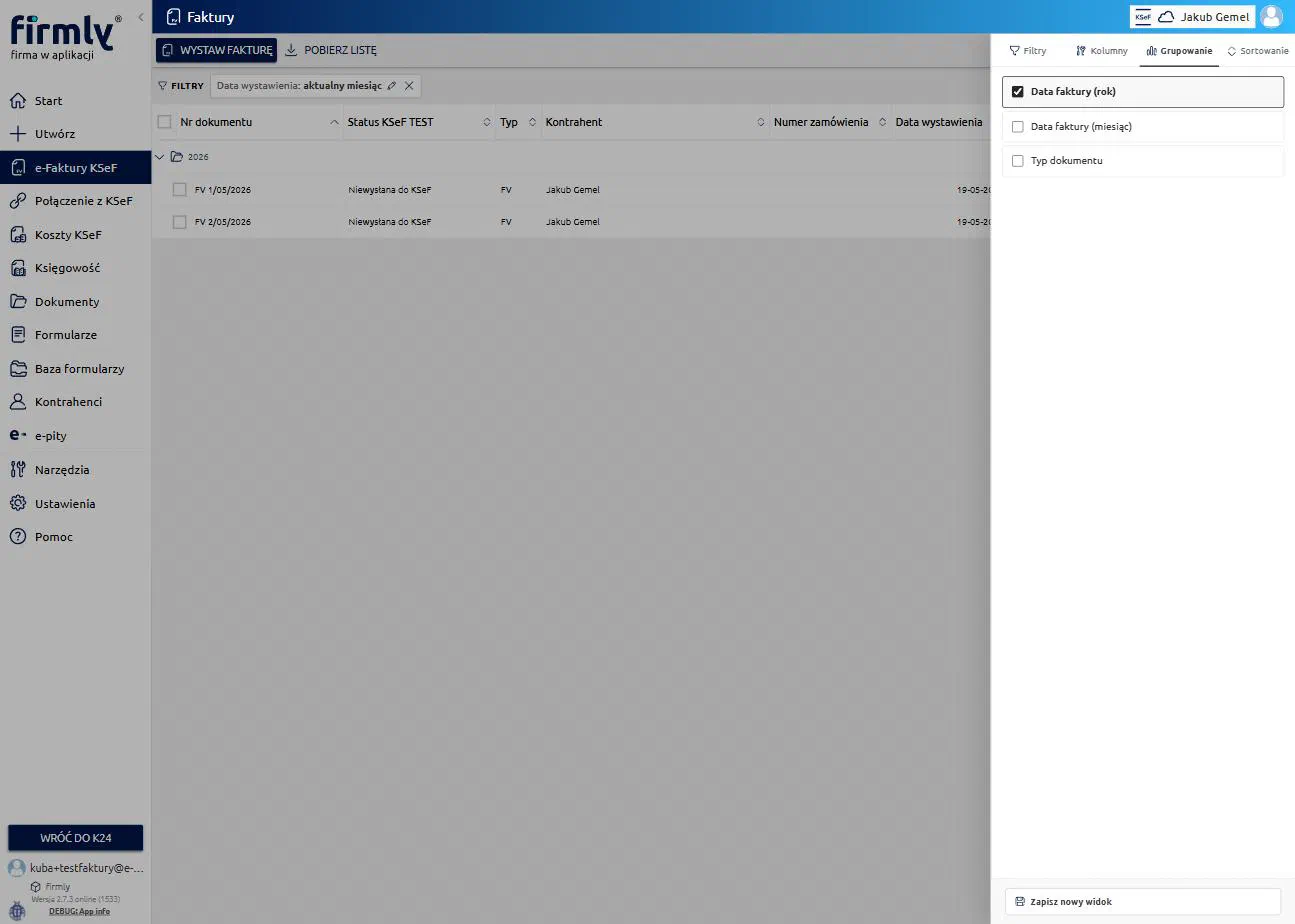Tick checkbox for FV 2/05/2026
Viewport: 1295px width, 924px height.
point(180,222)
